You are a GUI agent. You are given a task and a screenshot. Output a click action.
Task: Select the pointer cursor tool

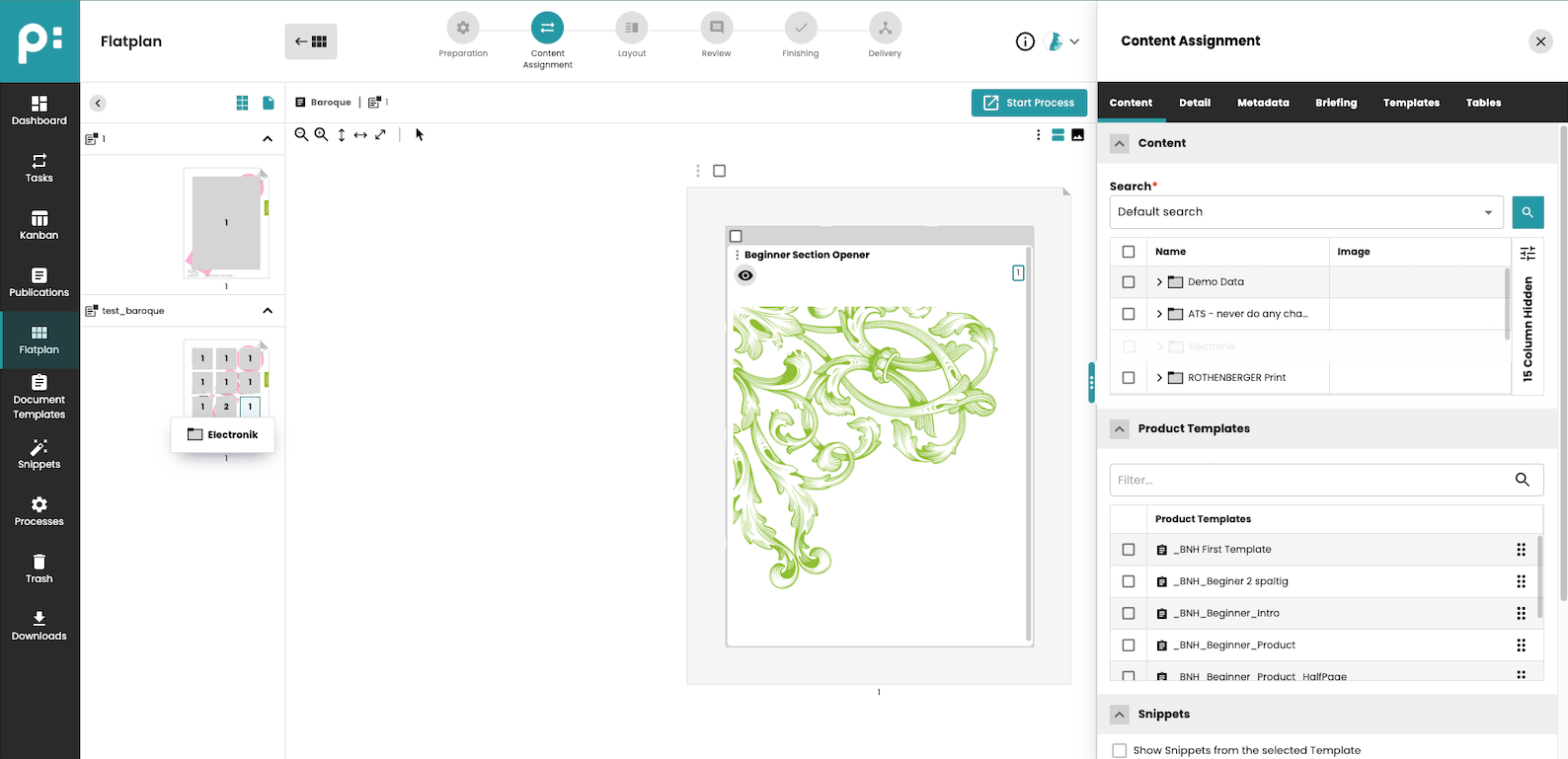pos(419,134)
